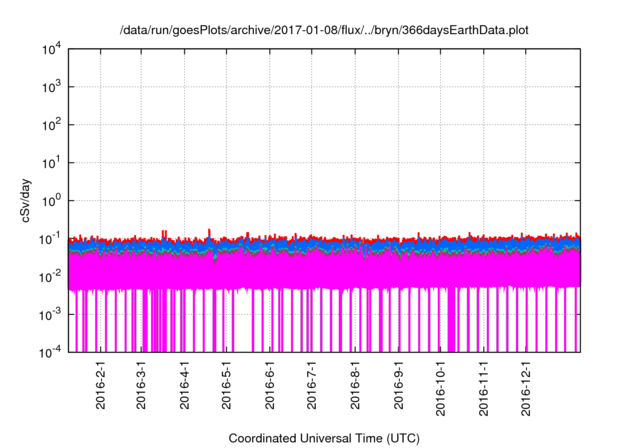This screenshot has height=448, width=640.
Task: Click the 2016-7-1 date label
Action: coord(311,385)
